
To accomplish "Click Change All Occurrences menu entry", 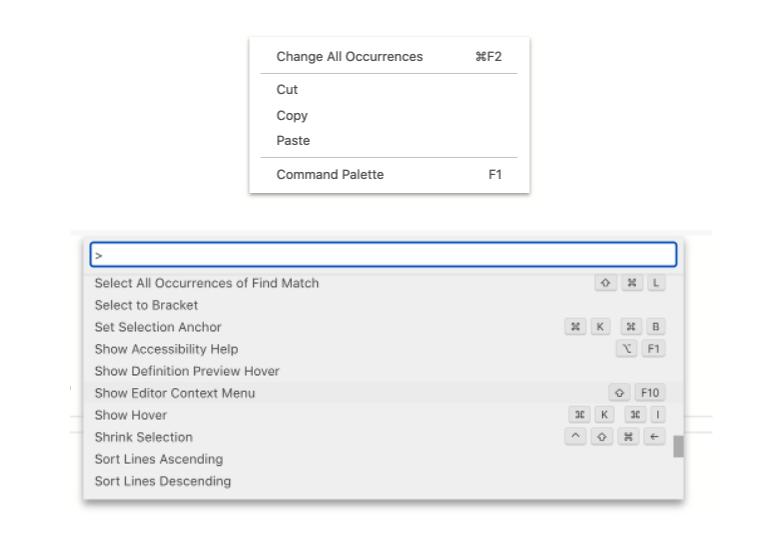I will pyautogui.click(x=349, y=57).
